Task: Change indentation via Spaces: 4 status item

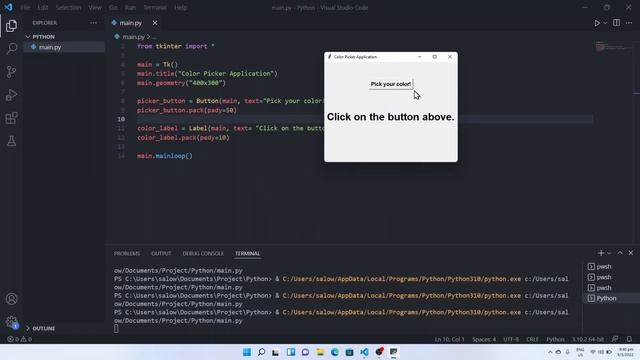Action: (x=484, y=339)
